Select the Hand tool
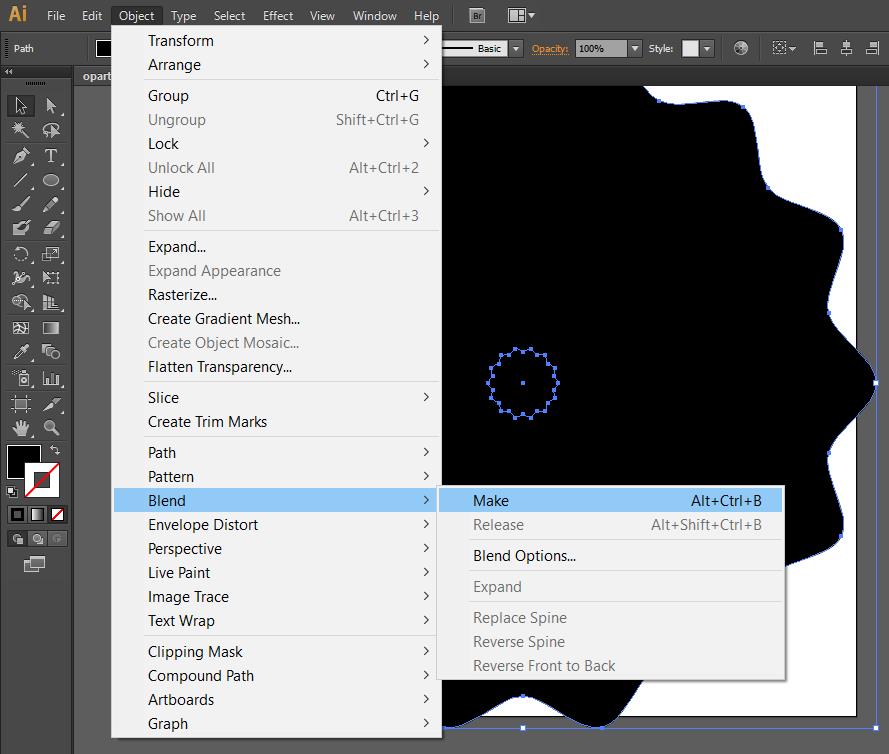This screenshot has width=889, height=754. (20, 428)
